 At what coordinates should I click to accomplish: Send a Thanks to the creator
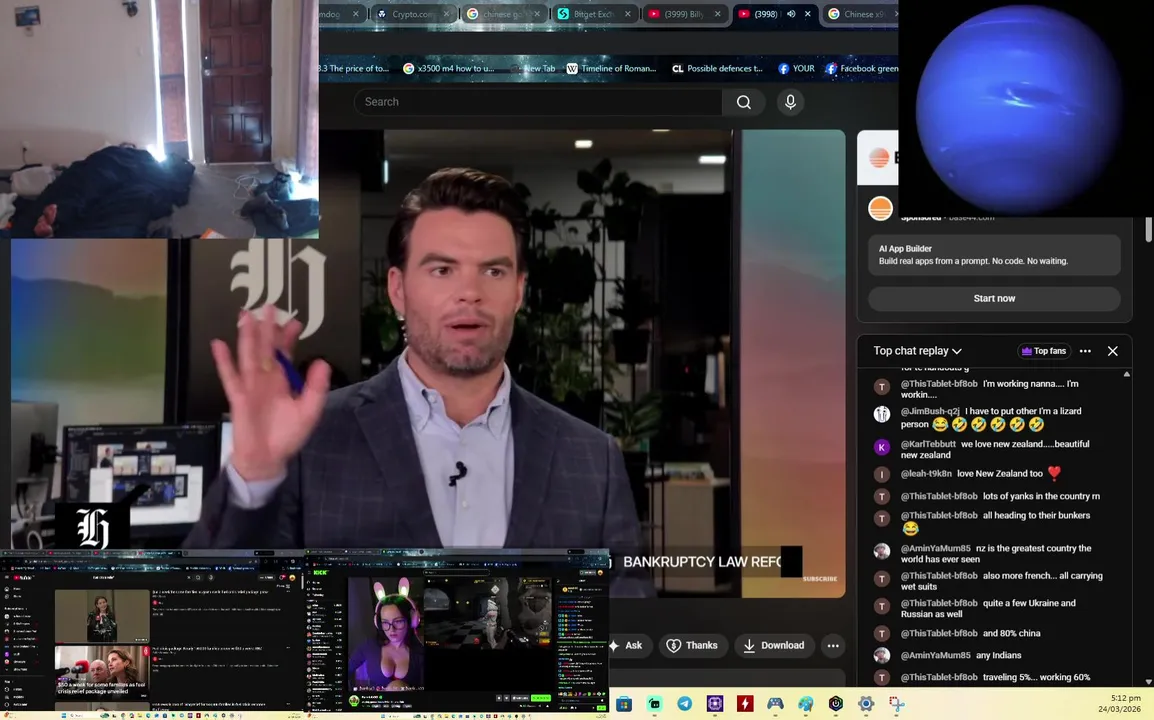click(x=692, y=646)
